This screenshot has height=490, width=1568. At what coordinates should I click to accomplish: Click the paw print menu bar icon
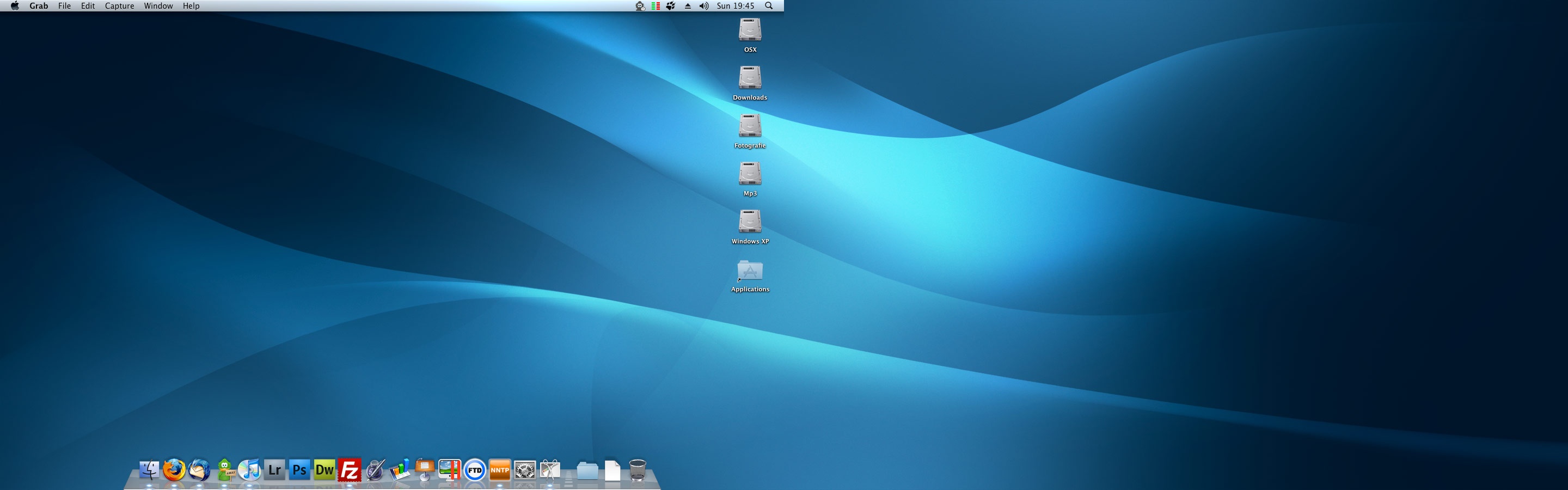[x=671, y=5]
